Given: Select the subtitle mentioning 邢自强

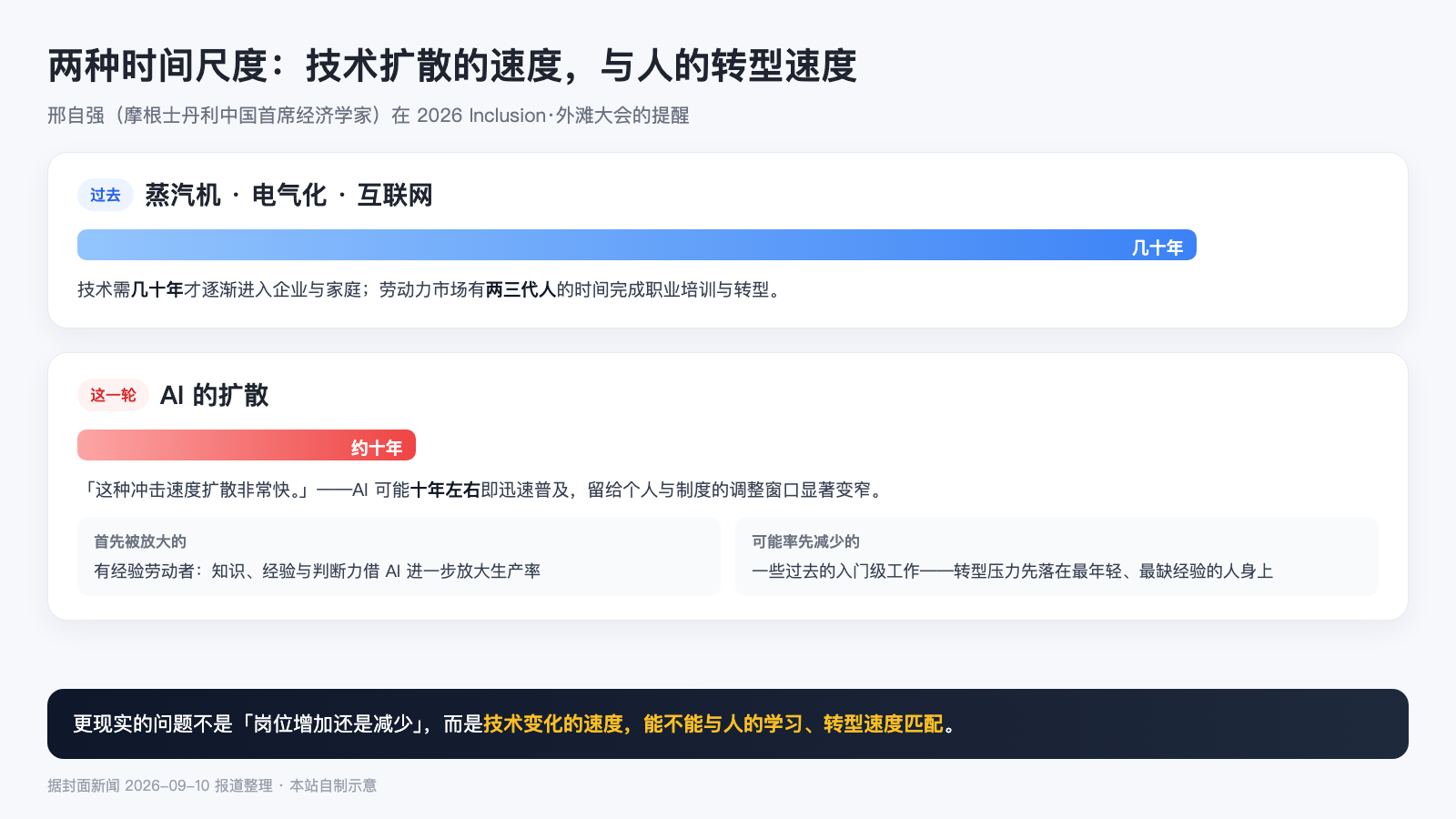Looking at the screenshot, I should (369, 116).
